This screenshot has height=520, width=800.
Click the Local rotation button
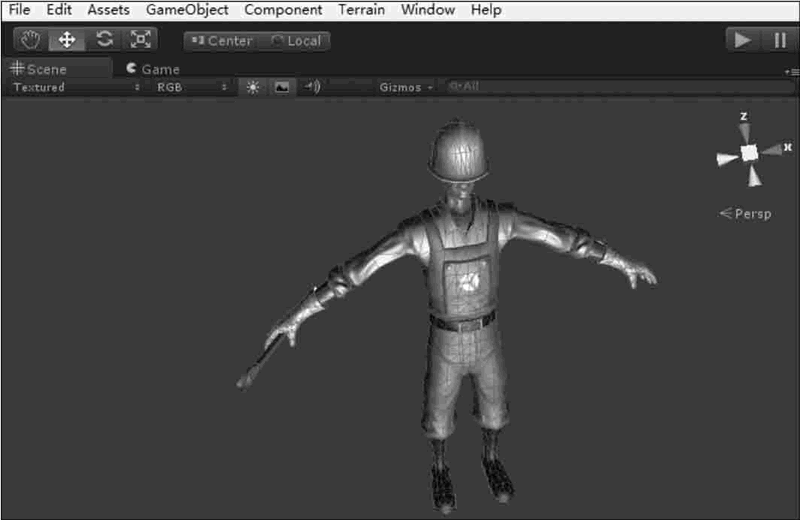[x=297, y=41]
